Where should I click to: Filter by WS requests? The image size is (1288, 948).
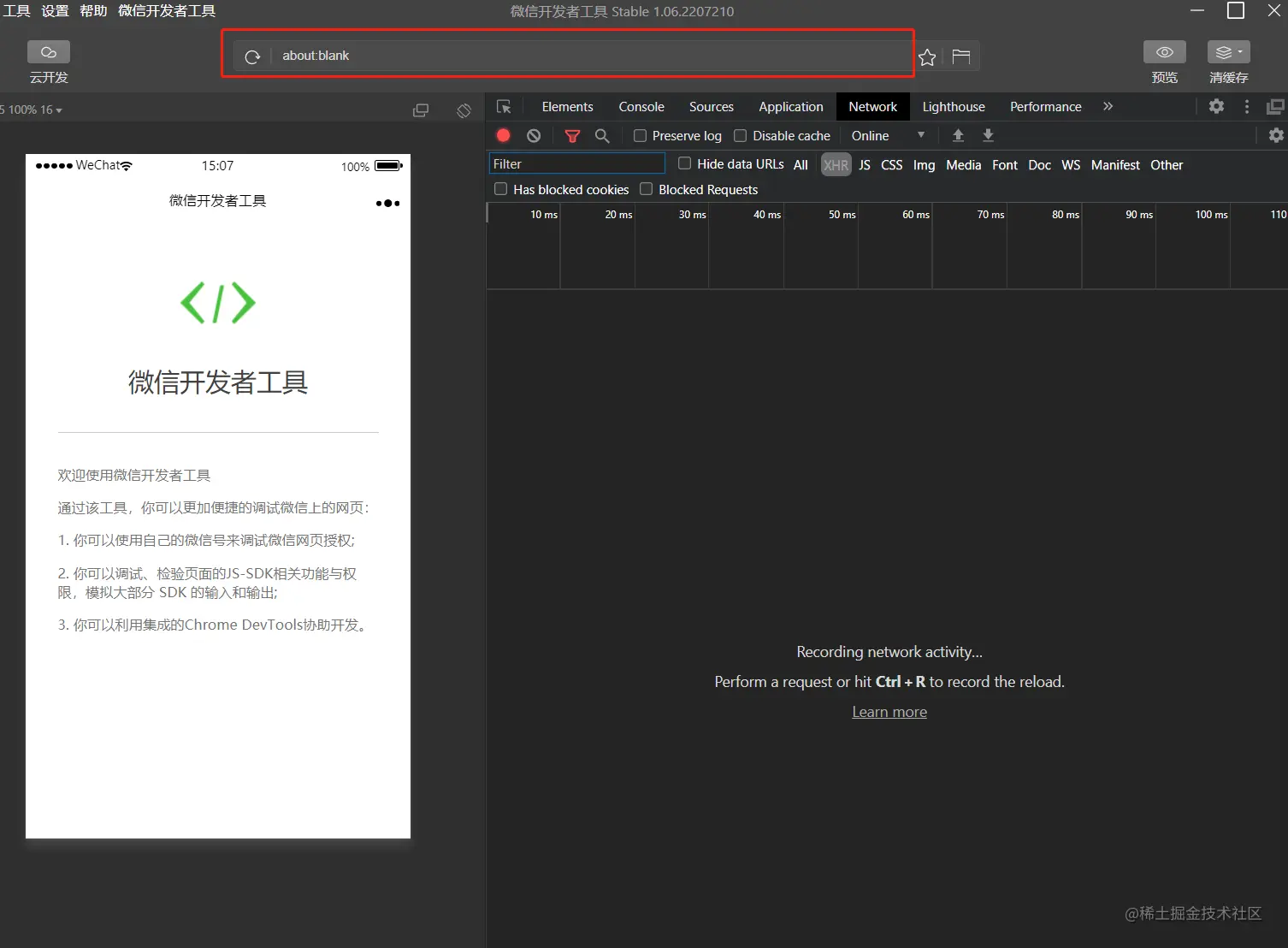1071,164
